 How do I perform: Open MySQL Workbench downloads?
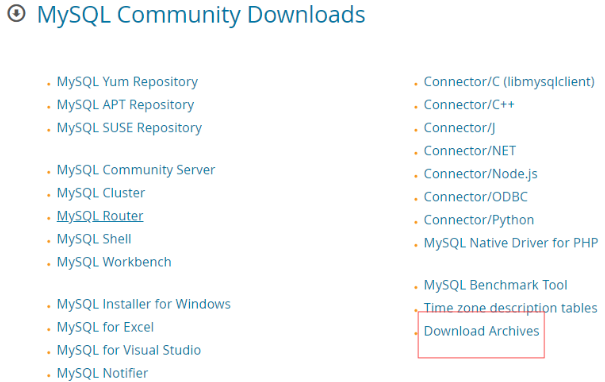[114, 262]
